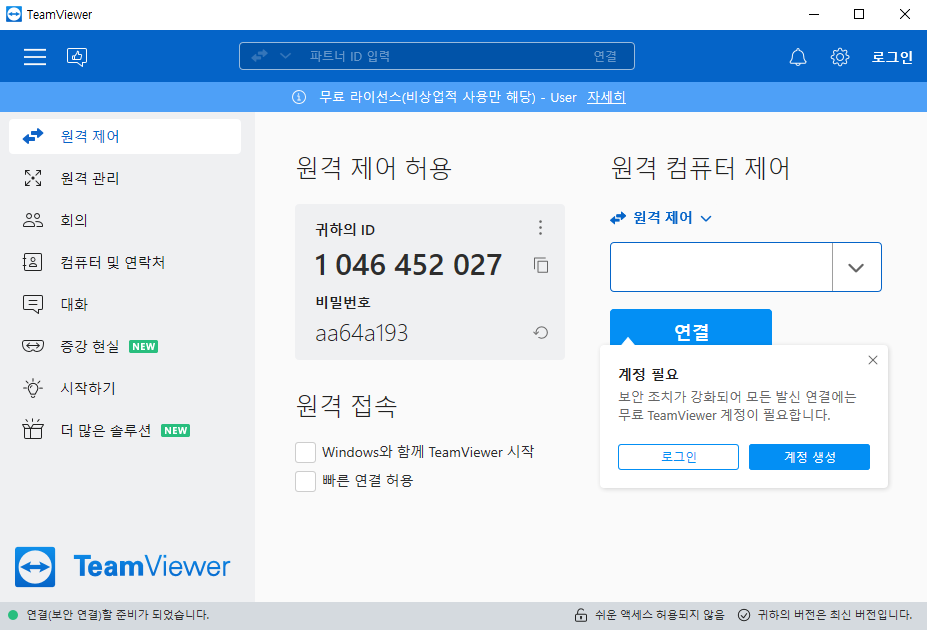
Task: Open the ID card three-dot options menu
Action: pyautogui.click(x=540, y=228)
